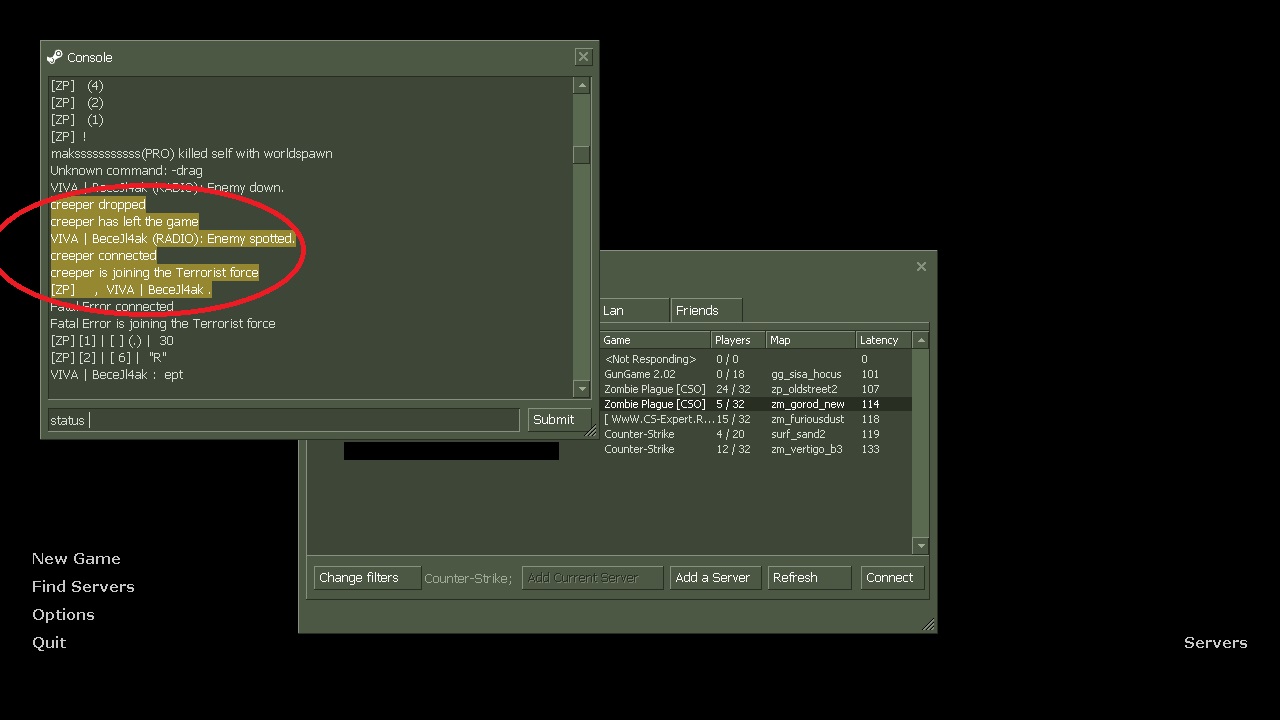The width and height of the screenshot is (1280, 720).
Task: Click the server browser resize grip
Action: click(x=928, y=625)
